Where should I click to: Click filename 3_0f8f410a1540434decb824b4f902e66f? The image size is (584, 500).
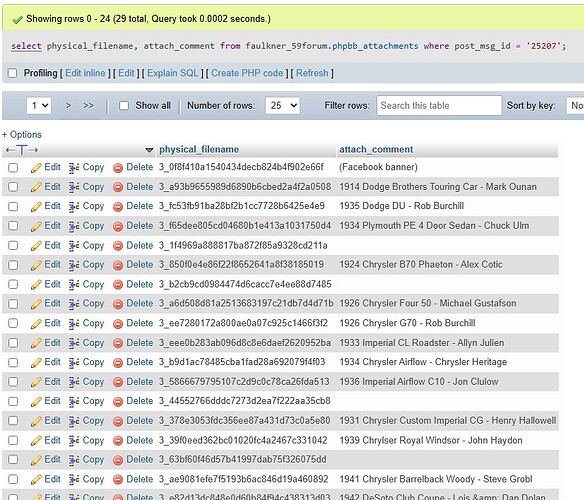point(241,167)
